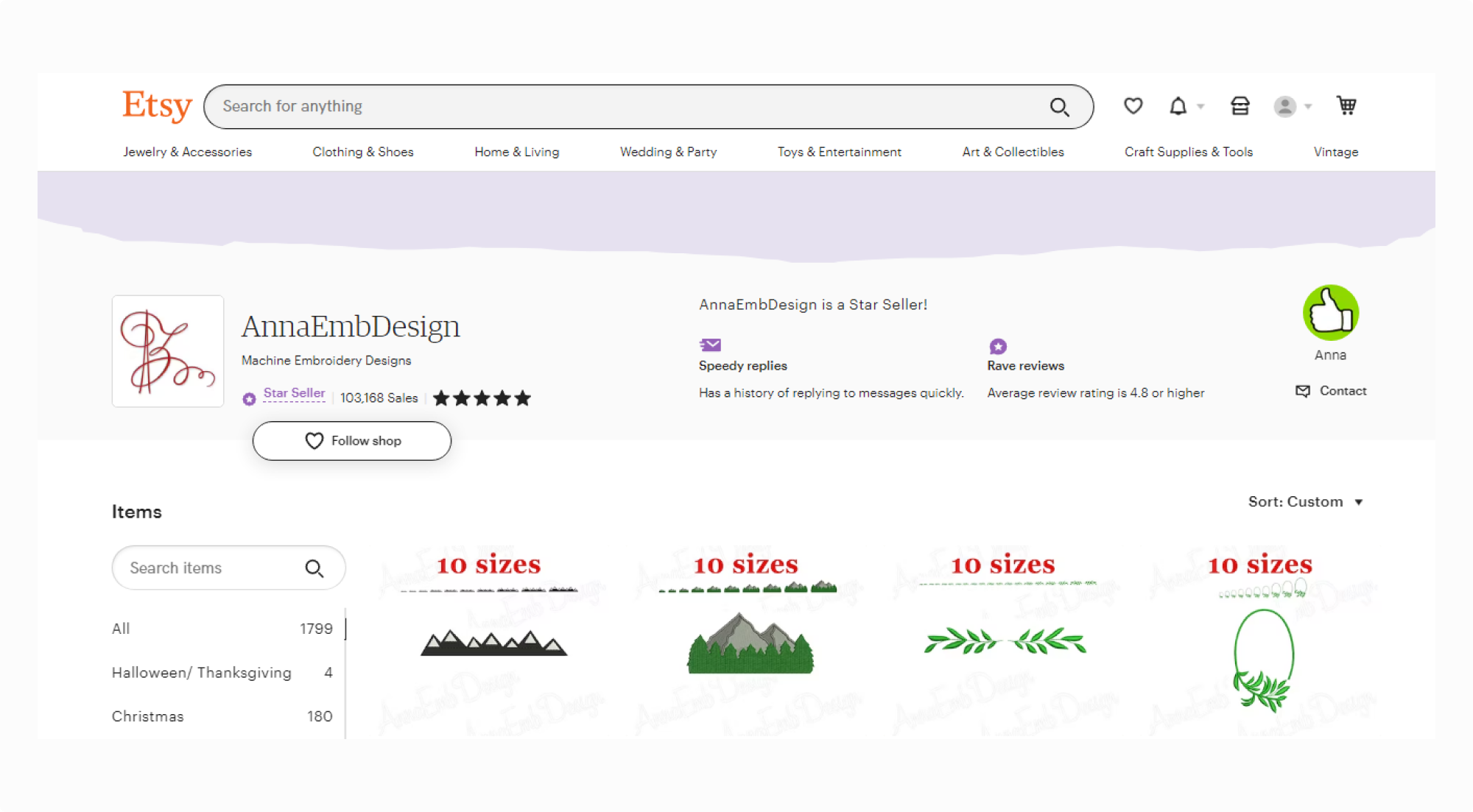
Task: Select the Halloween/ Thanksgiving section
Action: (x=222, y=672)
